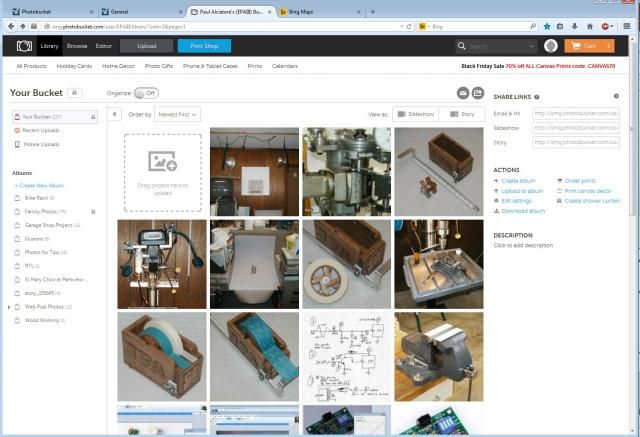
Task: Click the browser back arrow
Action: tap(11, 26)
